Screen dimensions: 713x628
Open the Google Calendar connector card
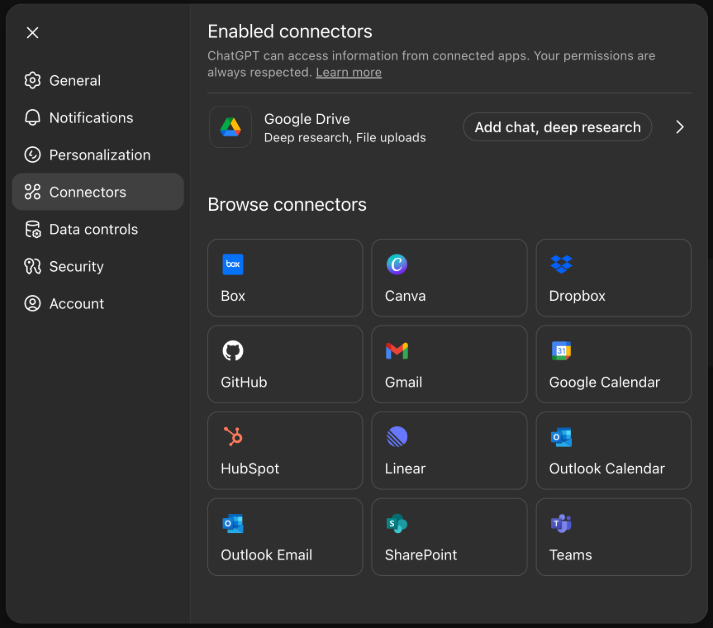(613, 364)
